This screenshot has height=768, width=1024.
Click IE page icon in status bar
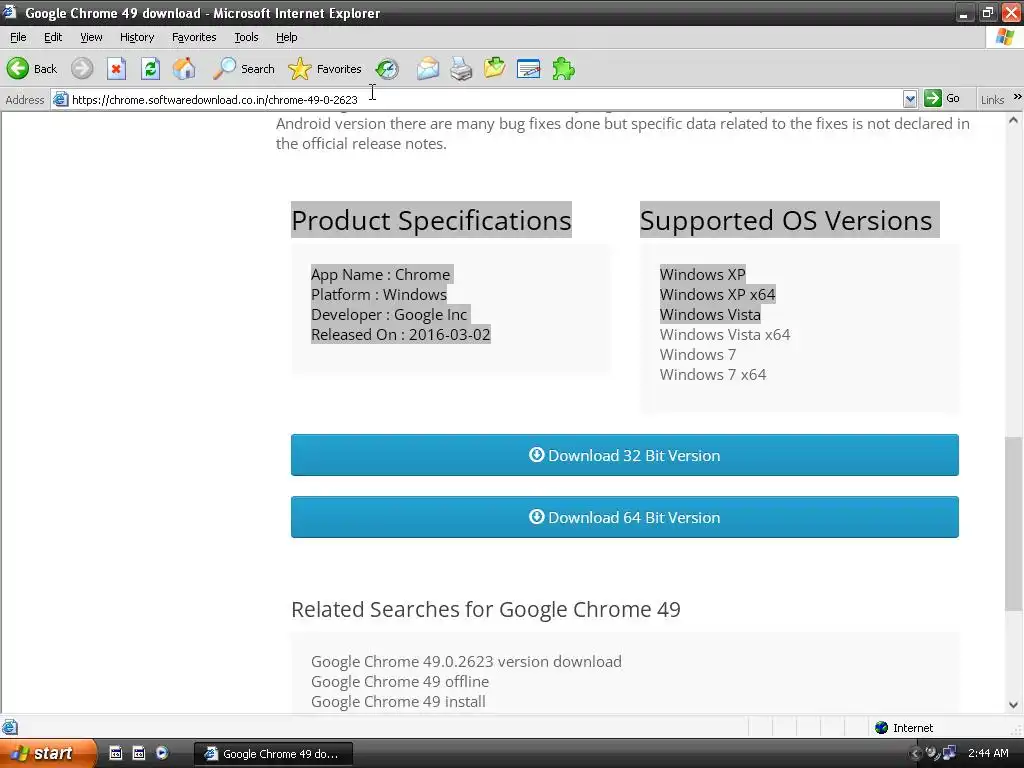(x=10, y=728)
